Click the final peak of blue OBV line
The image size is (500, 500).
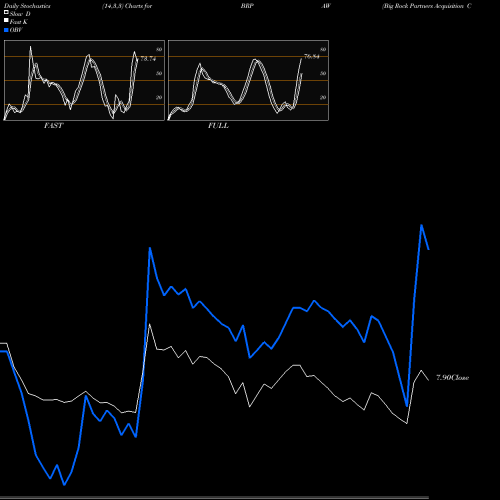click(422, 225)
